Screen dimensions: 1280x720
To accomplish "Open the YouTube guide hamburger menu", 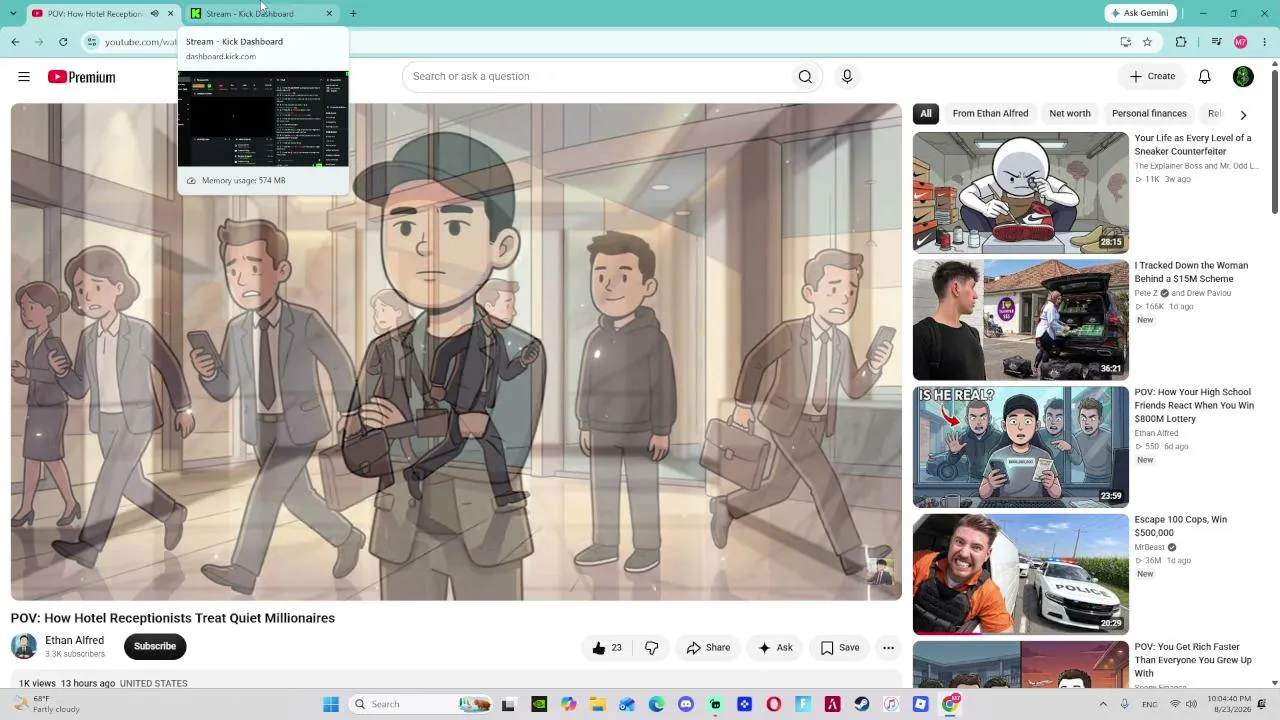I will [x=24, y=77].
